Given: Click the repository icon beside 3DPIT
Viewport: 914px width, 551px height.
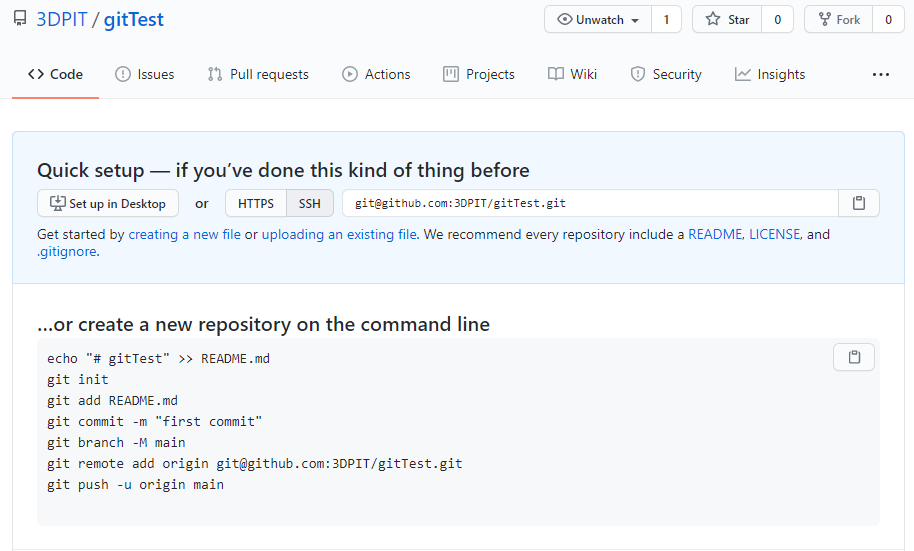Looking at the screenshot, I should click(x=20, y=19).
